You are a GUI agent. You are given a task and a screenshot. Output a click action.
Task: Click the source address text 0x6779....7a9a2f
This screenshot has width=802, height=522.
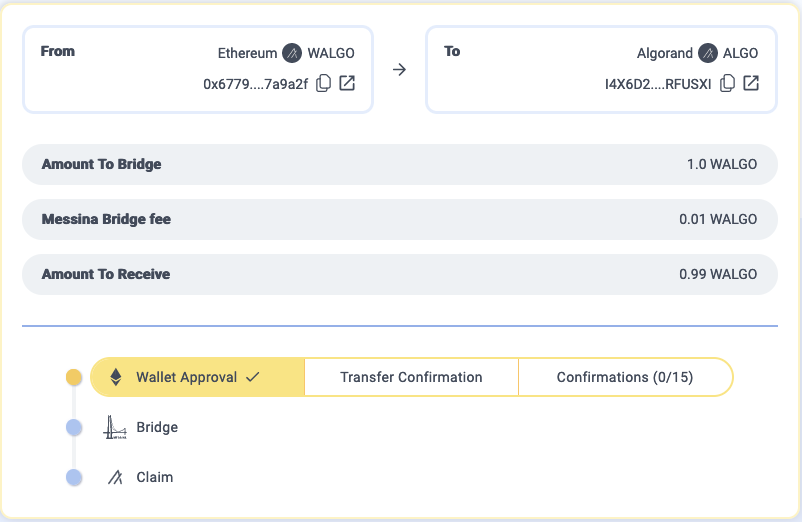pos(256,84)
